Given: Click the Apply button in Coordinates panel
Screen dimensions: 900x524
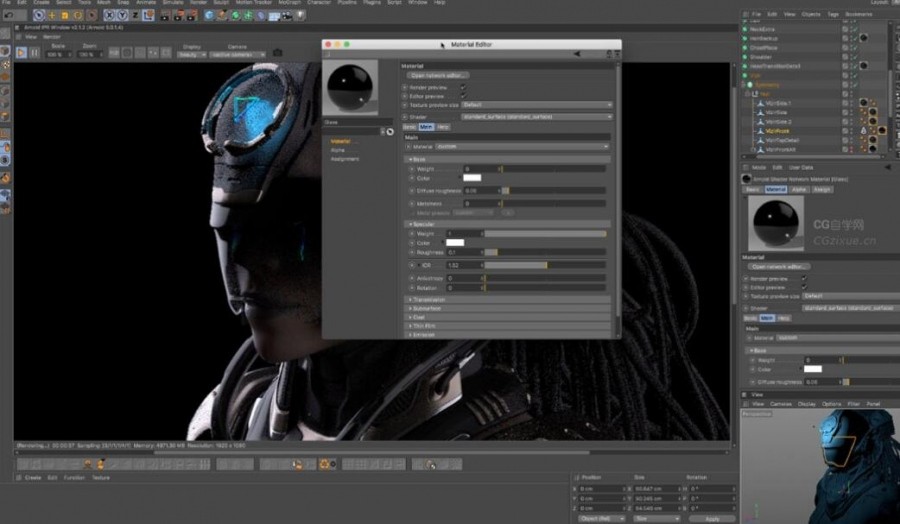Looking at the screenshot, I should tap(712, 518).
